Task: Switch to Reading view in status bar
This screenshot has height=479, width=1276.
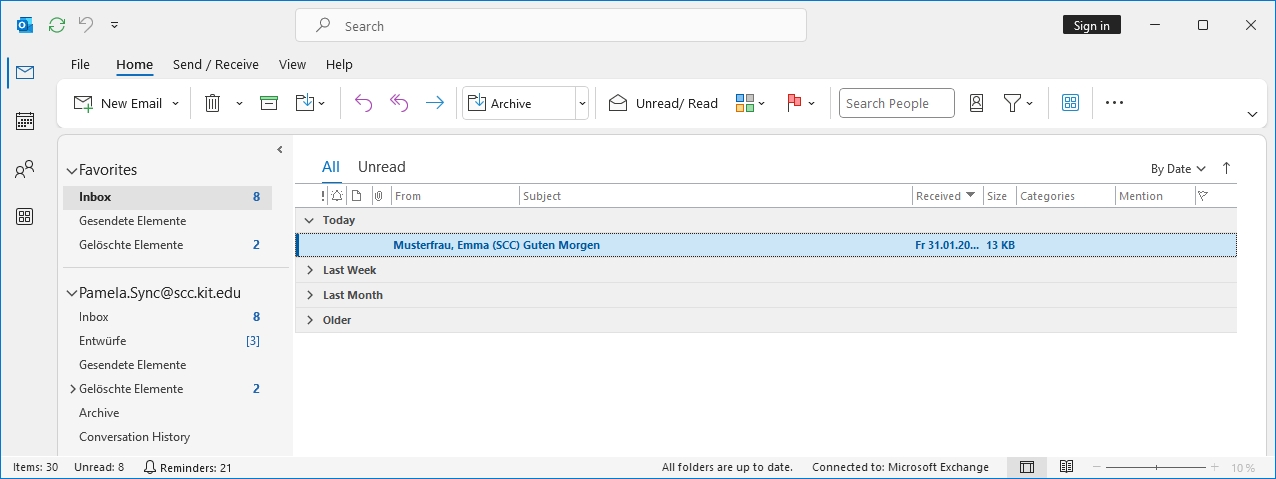Action: pos(1066,467)
